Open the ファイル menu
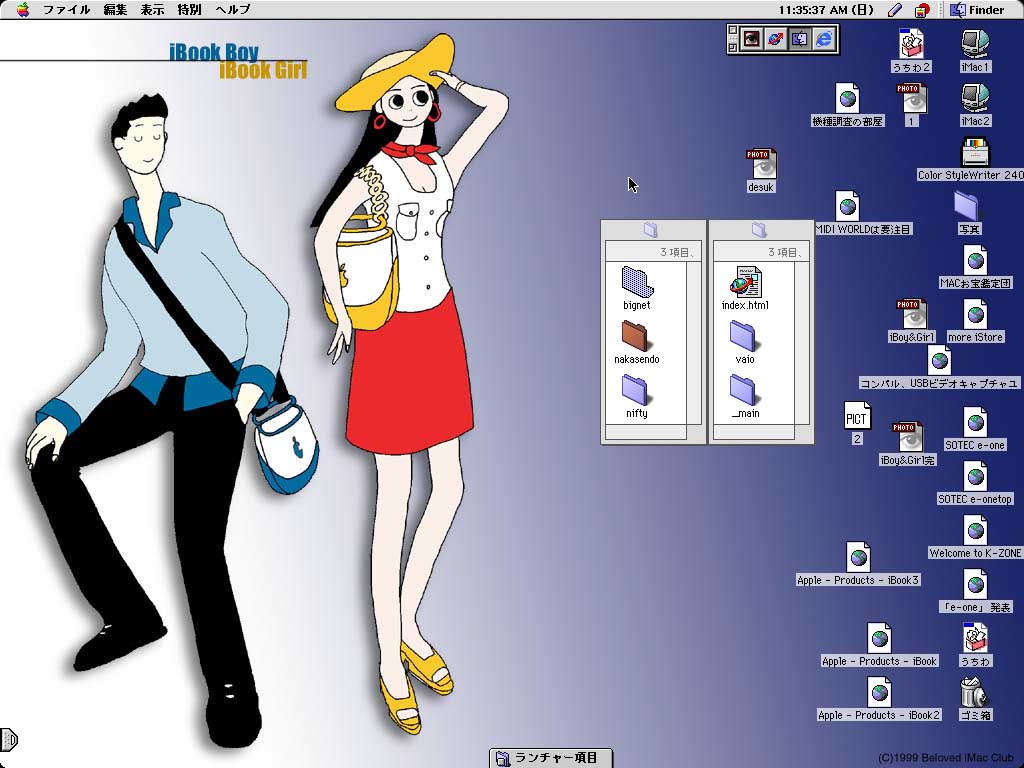The height and width of the screenshot is (768, 1024). tap(66, 10)
